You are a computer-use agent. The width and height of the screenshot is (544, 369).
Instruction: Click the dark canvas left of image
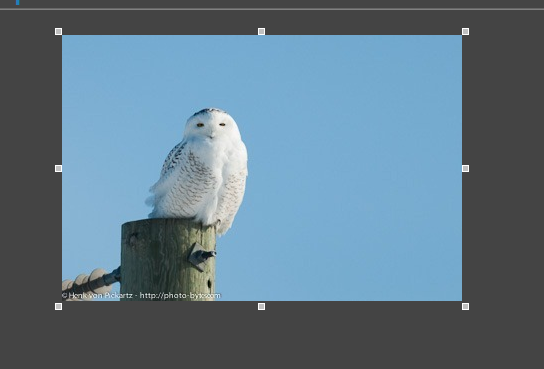[27, 166]
